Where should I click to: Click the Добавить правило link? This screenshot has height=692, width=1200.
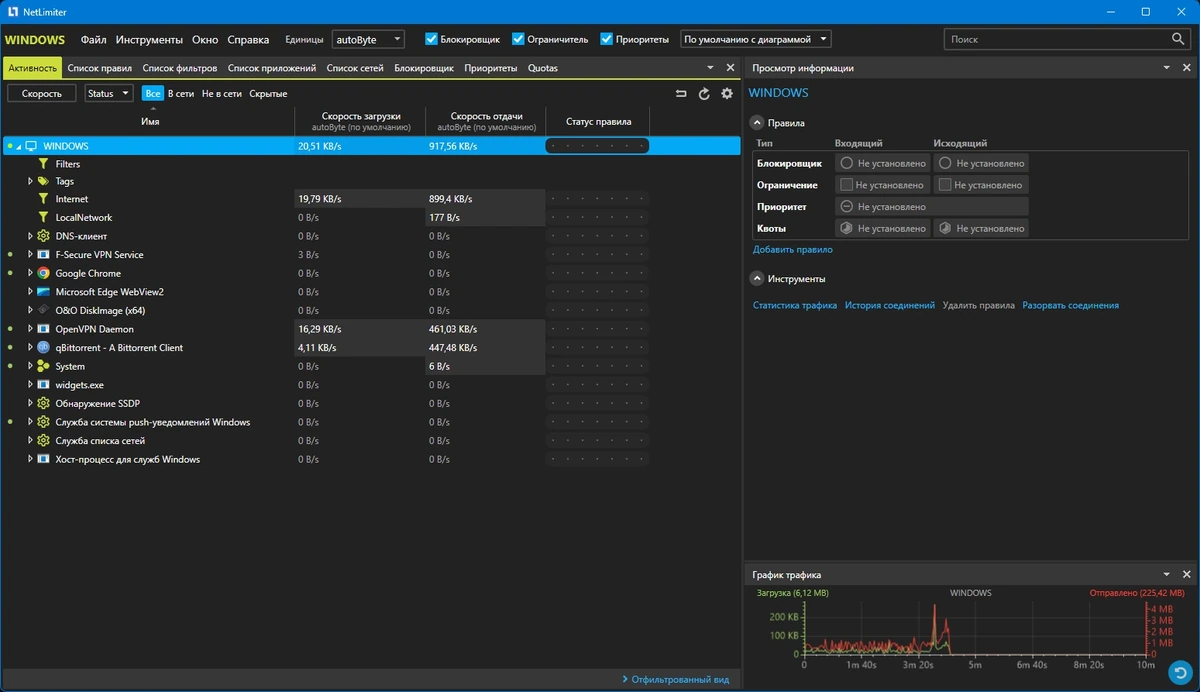793,250
